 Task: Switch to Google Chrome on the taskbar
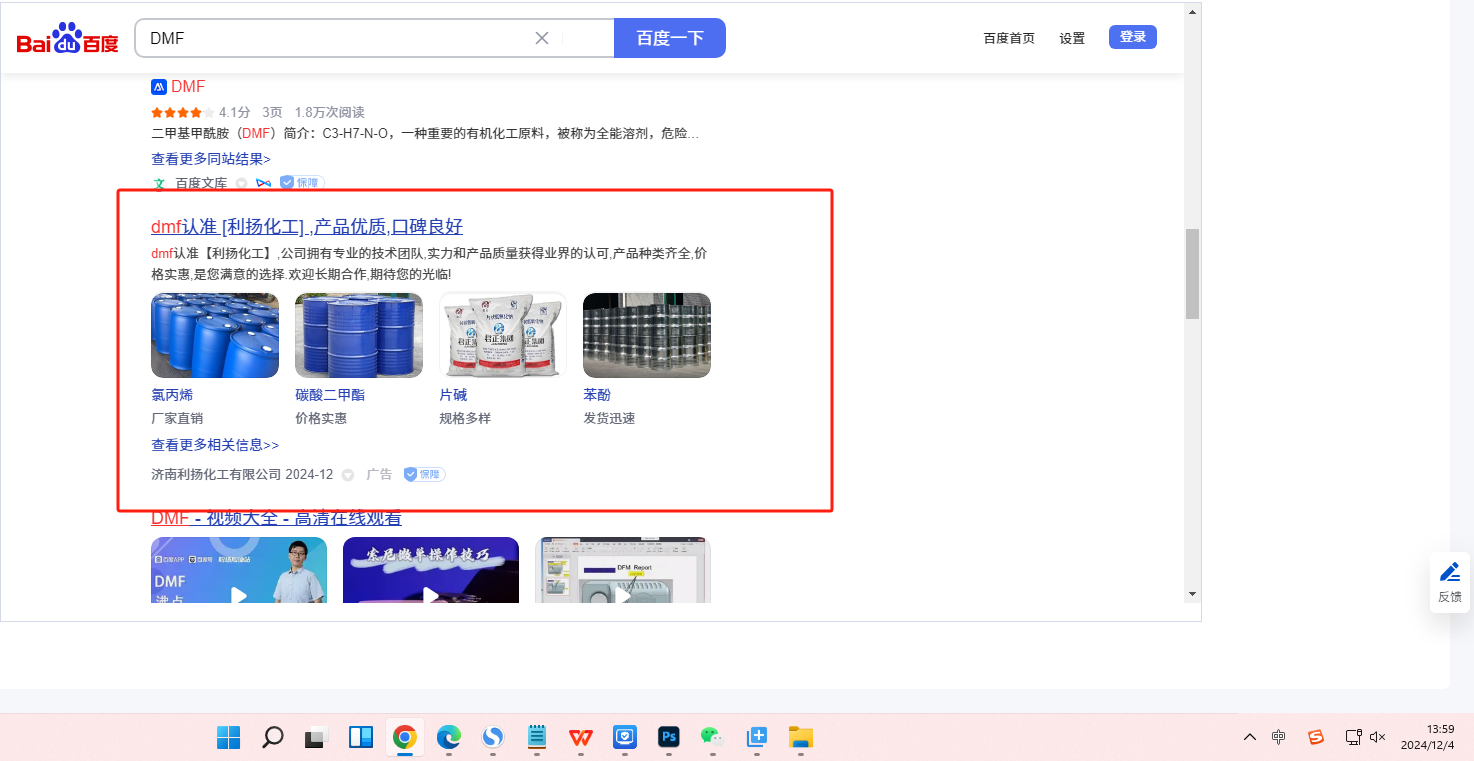[405, 737]
